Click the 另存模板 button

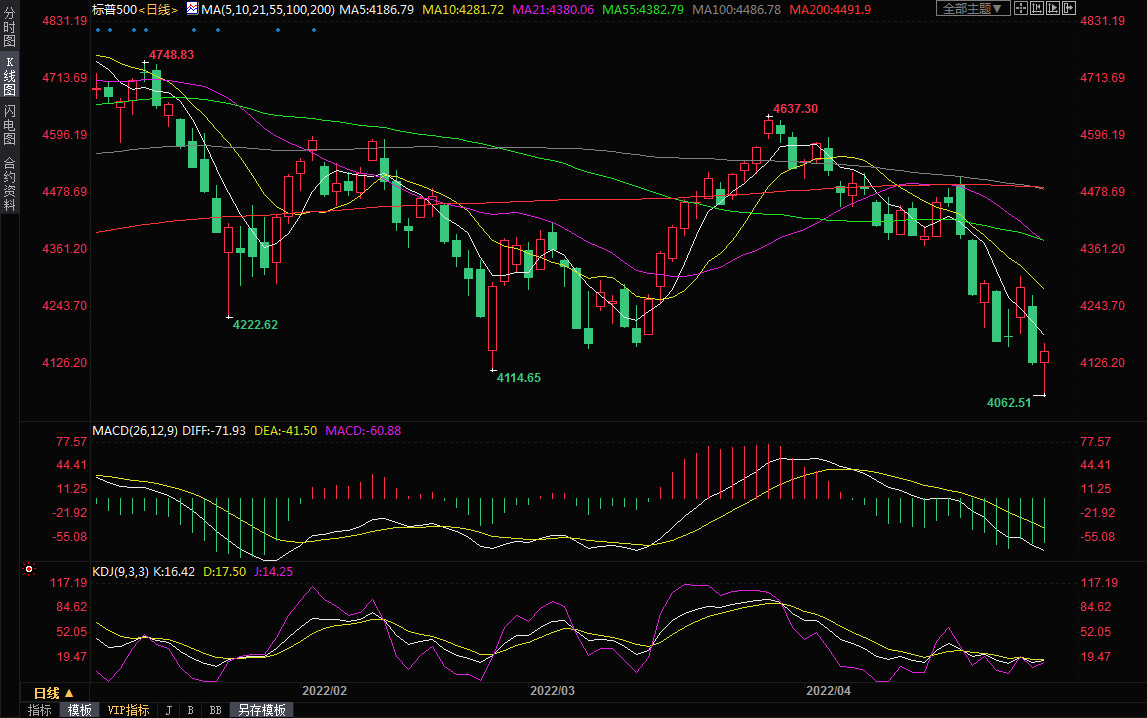point(262,710)
